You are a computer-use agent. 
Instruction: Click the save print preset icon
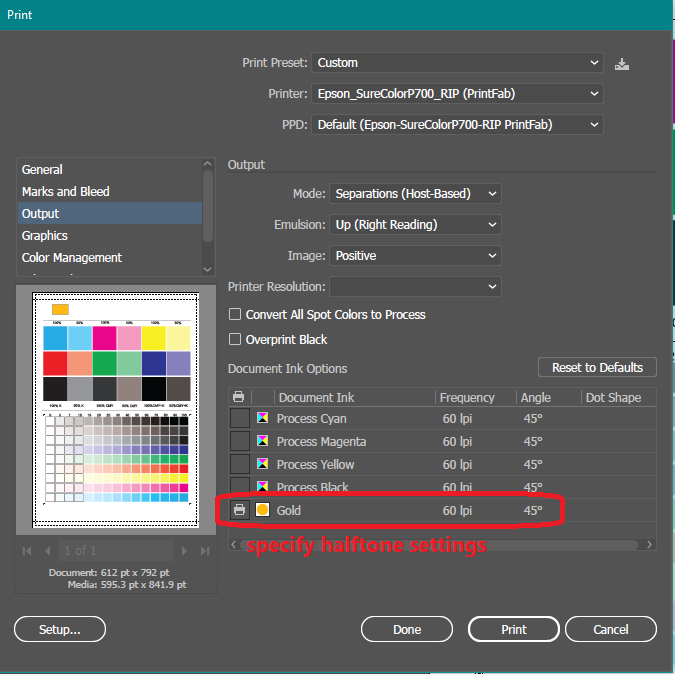pyautogui.click(x=622, y=63)
